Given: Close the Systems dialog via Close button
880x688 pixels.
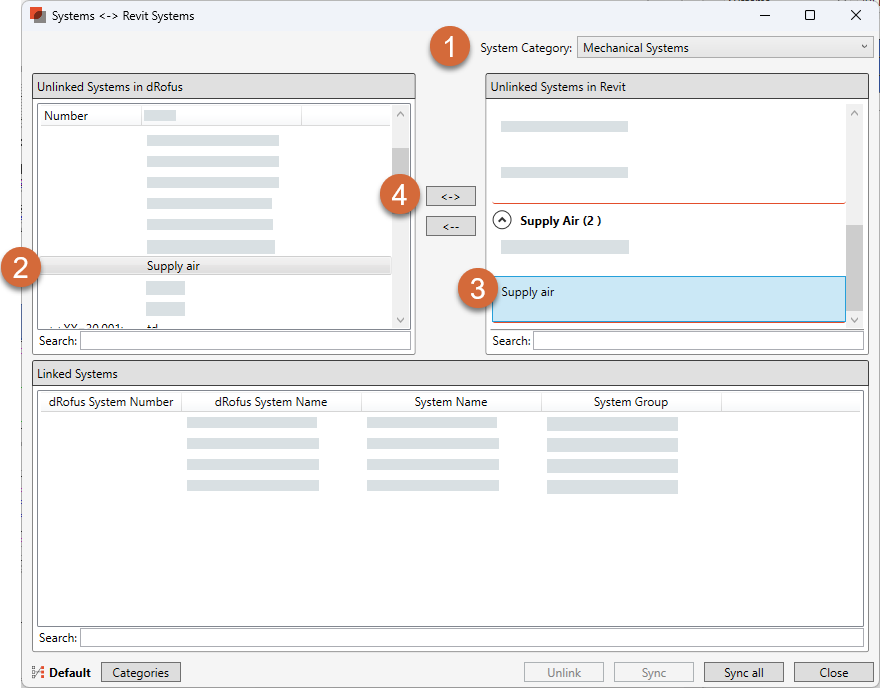Looking at the screenshot, I should pyautogui.click(x=834, y=672).
